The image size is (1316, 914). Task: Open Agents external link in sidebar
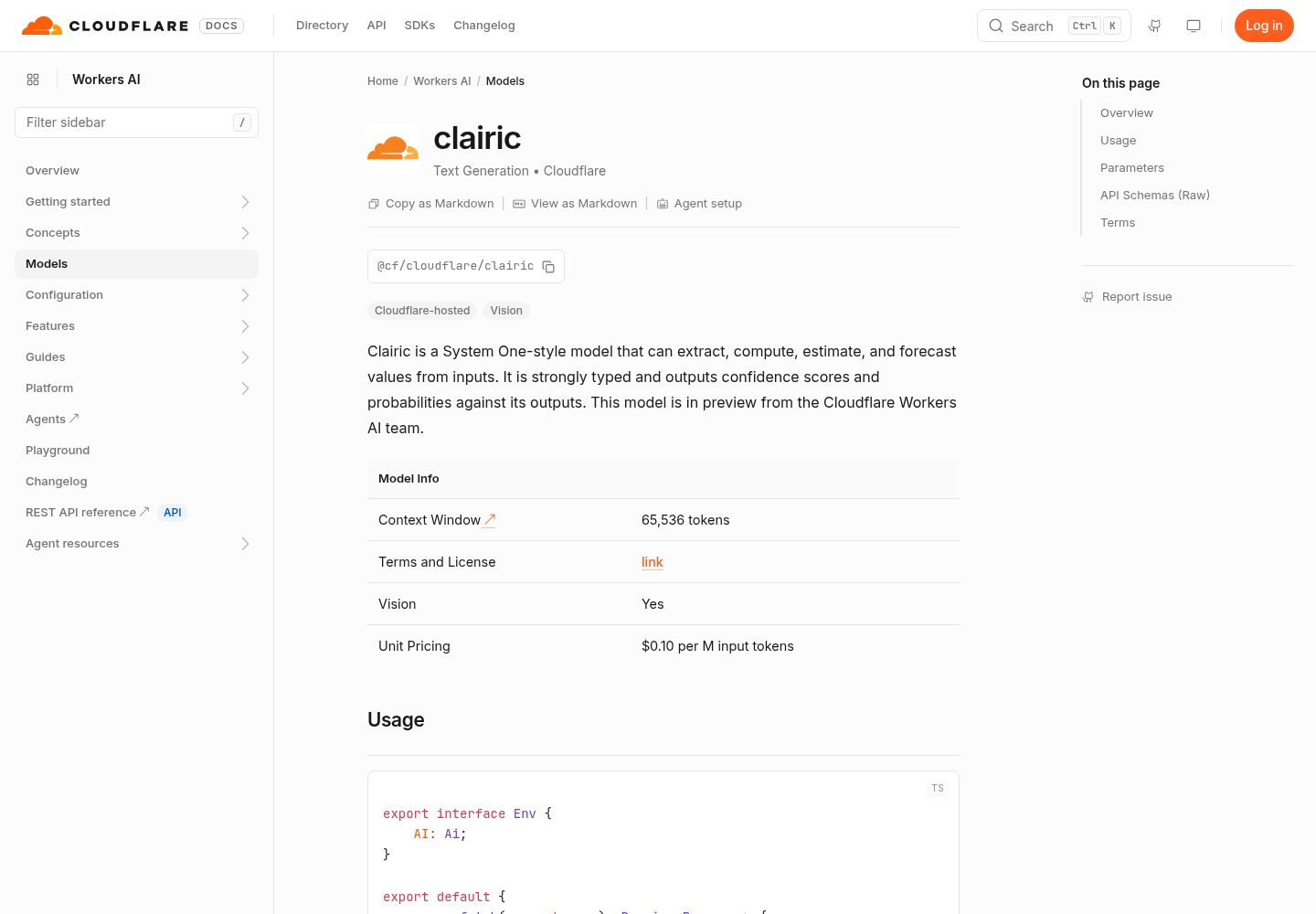click(52, 420)
